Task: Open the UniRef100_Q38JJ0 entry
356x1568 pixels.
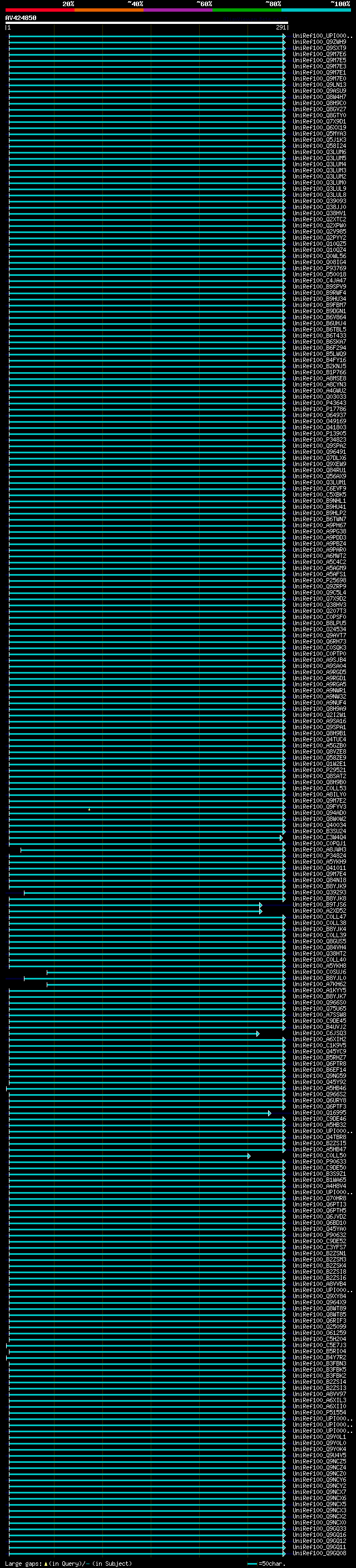Action: pos(319,207)
